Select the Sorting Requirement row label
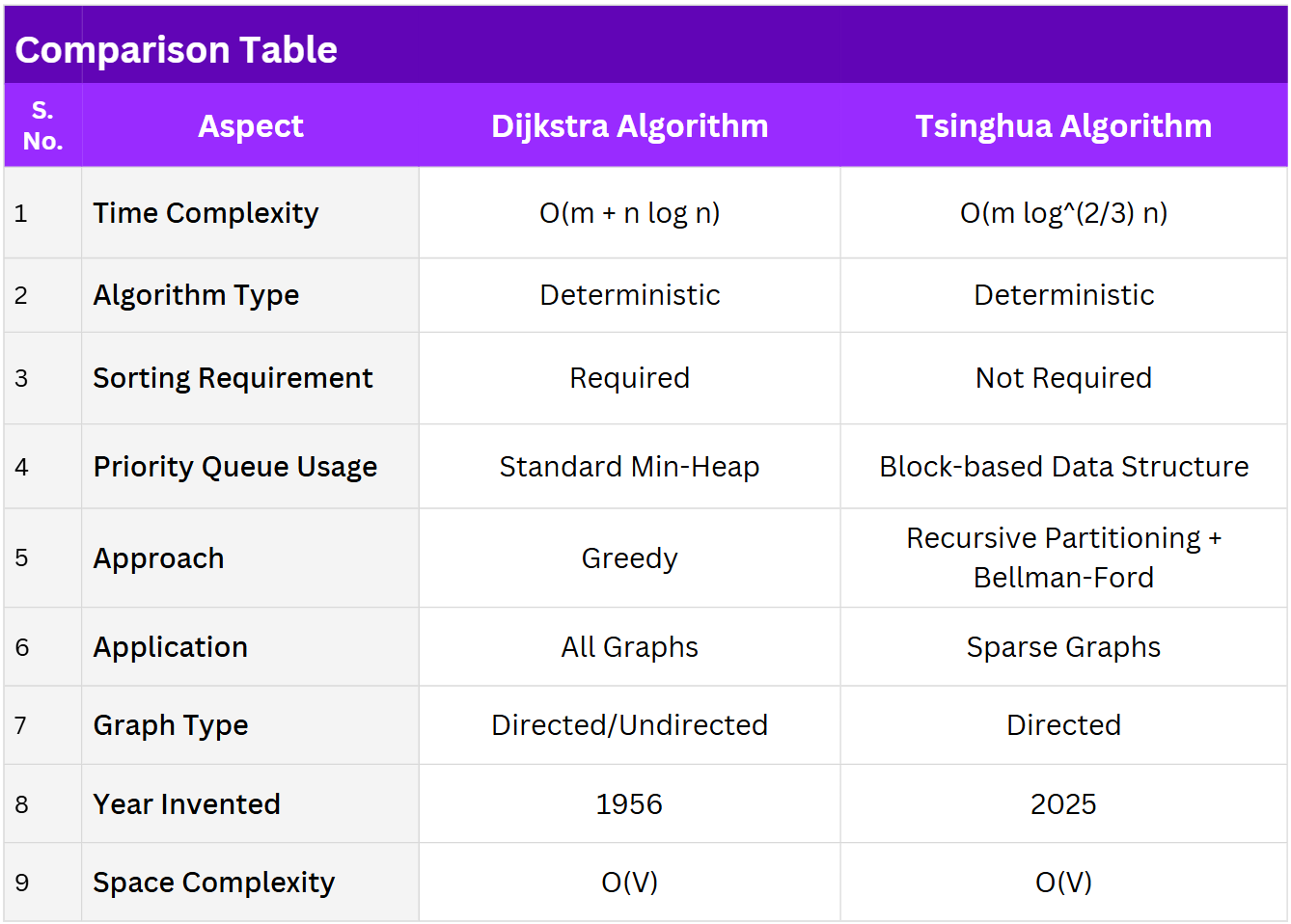The height and width of the screenshot is (924, 1291). (x=233, y=378)
